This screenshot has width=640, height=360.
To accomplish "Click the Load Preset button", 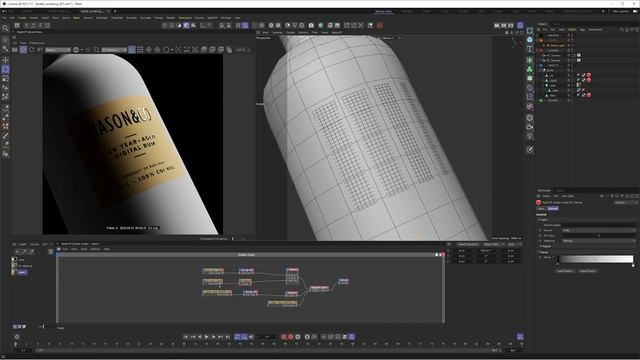I will 565,271.
